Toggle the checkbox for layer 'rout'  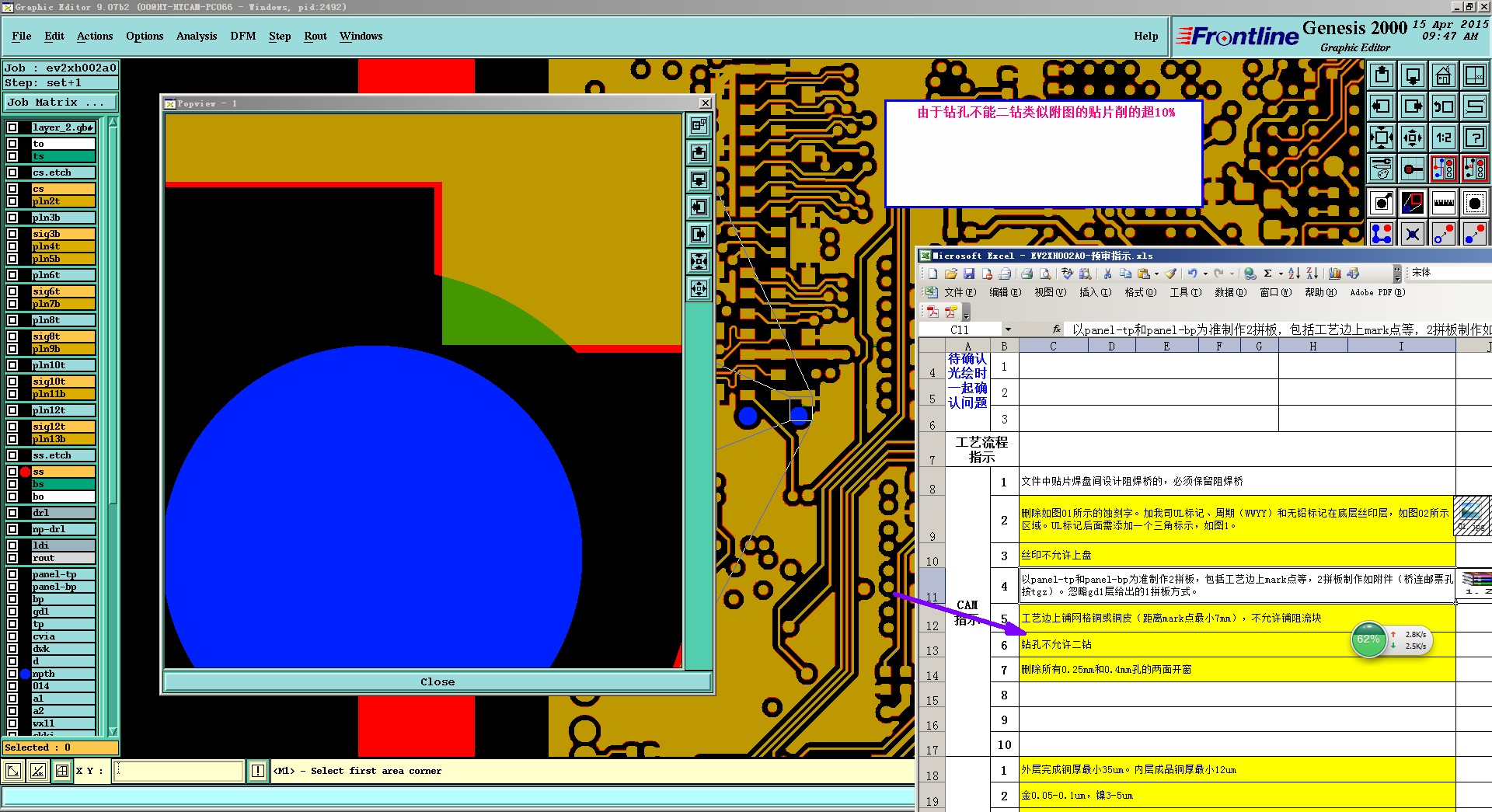tap(12, 558)
